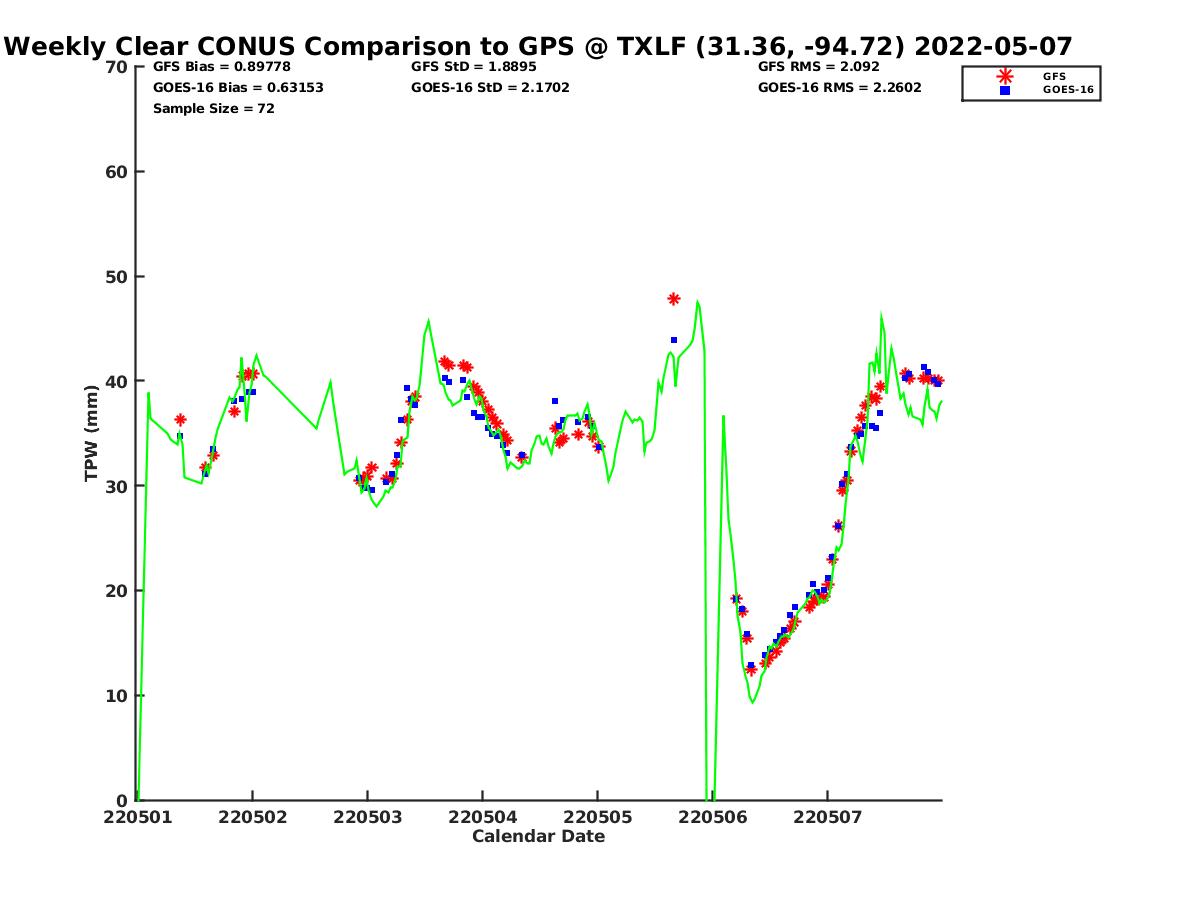Click the GFS StD = 1.8895 text
The width and height of the screenshot is (1200, 900).
473,67
